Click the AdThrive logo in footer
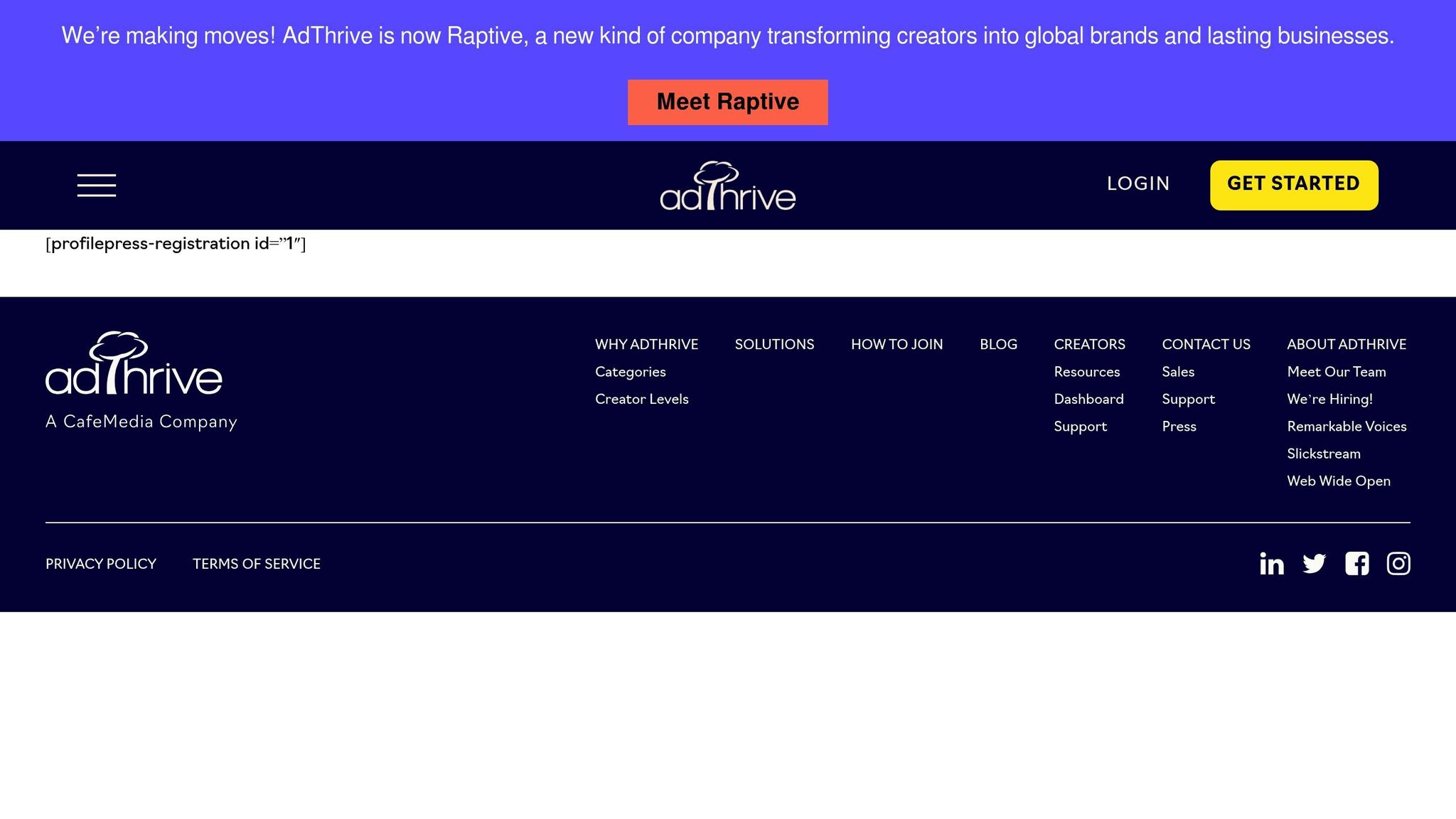The height and width of the screenshot is (819, 1456). point(134,363)
